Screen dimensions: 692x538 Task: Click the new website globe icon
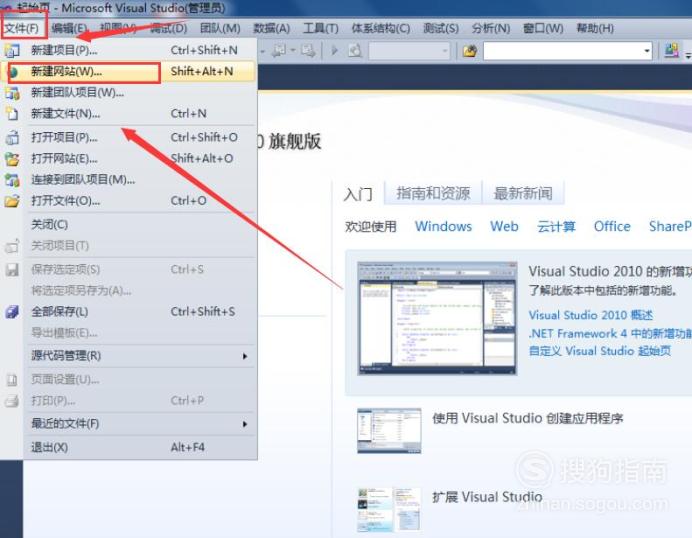[12, 72]
